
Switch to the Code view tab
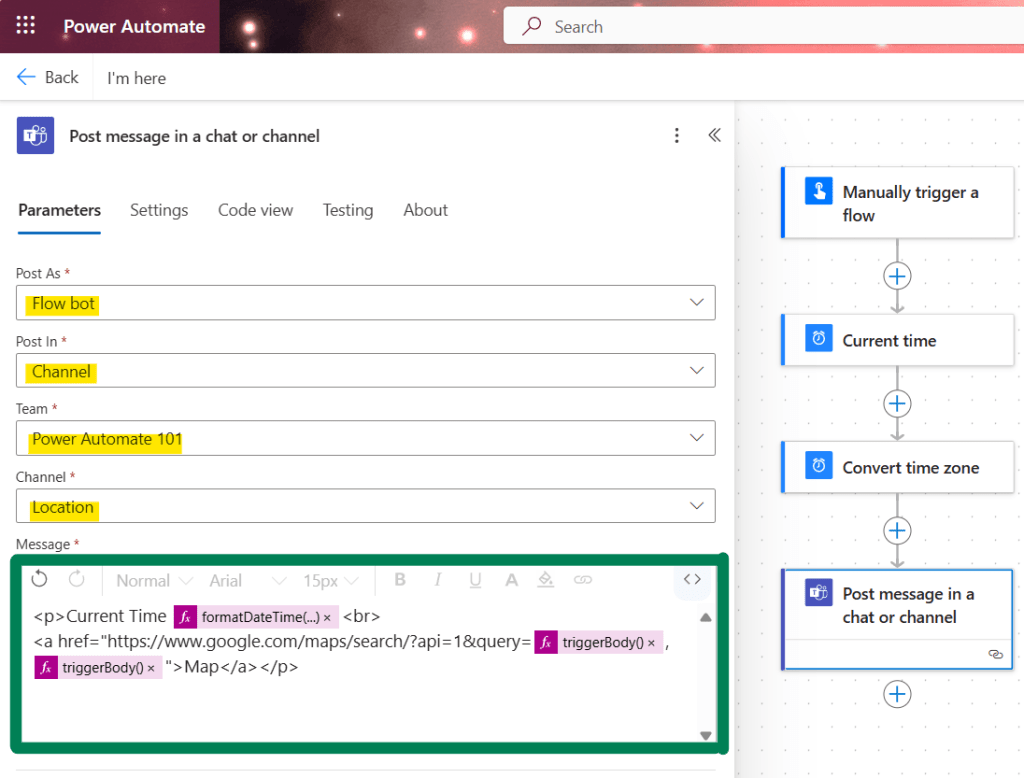[x=255, y=210]
